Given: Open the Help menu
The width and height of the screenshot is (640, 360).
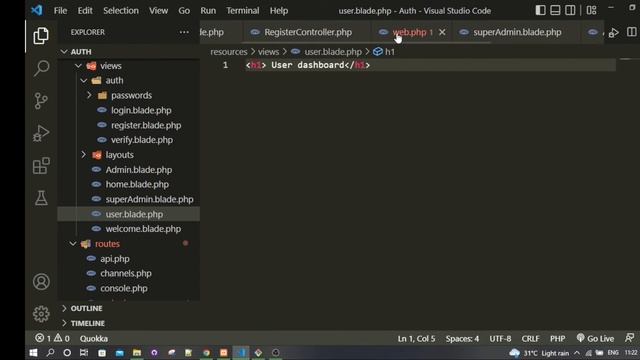Looking at the screenshot, I should 279,11.
